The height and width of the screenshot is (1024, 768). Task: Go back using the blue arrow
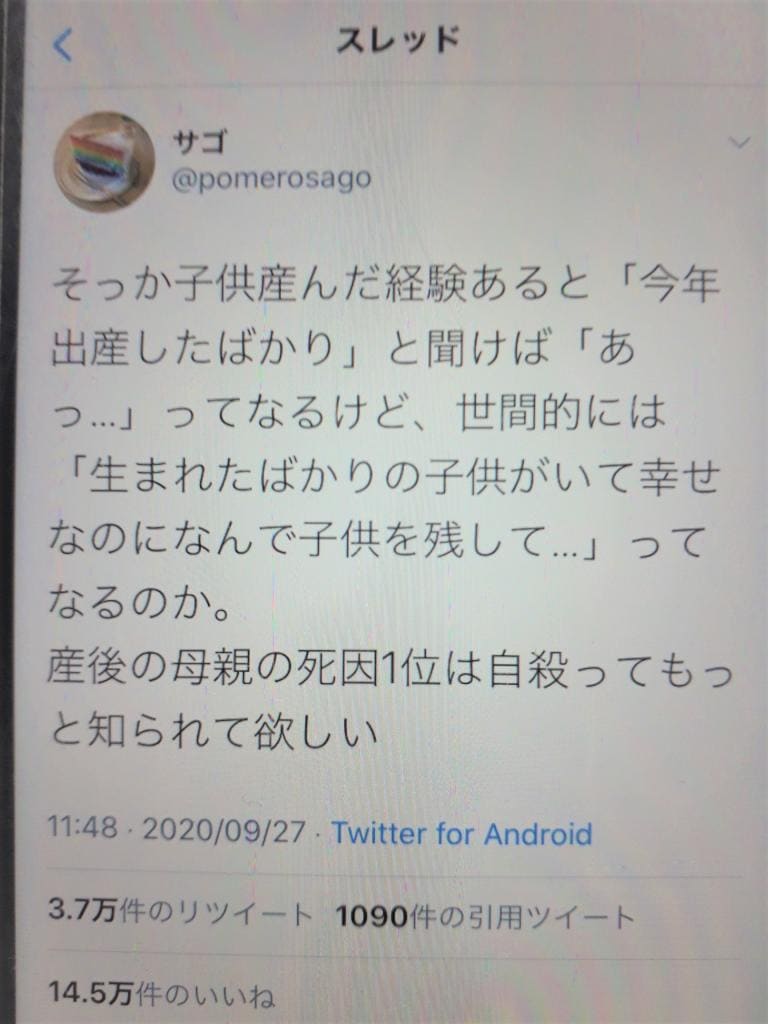pos(63,46)
